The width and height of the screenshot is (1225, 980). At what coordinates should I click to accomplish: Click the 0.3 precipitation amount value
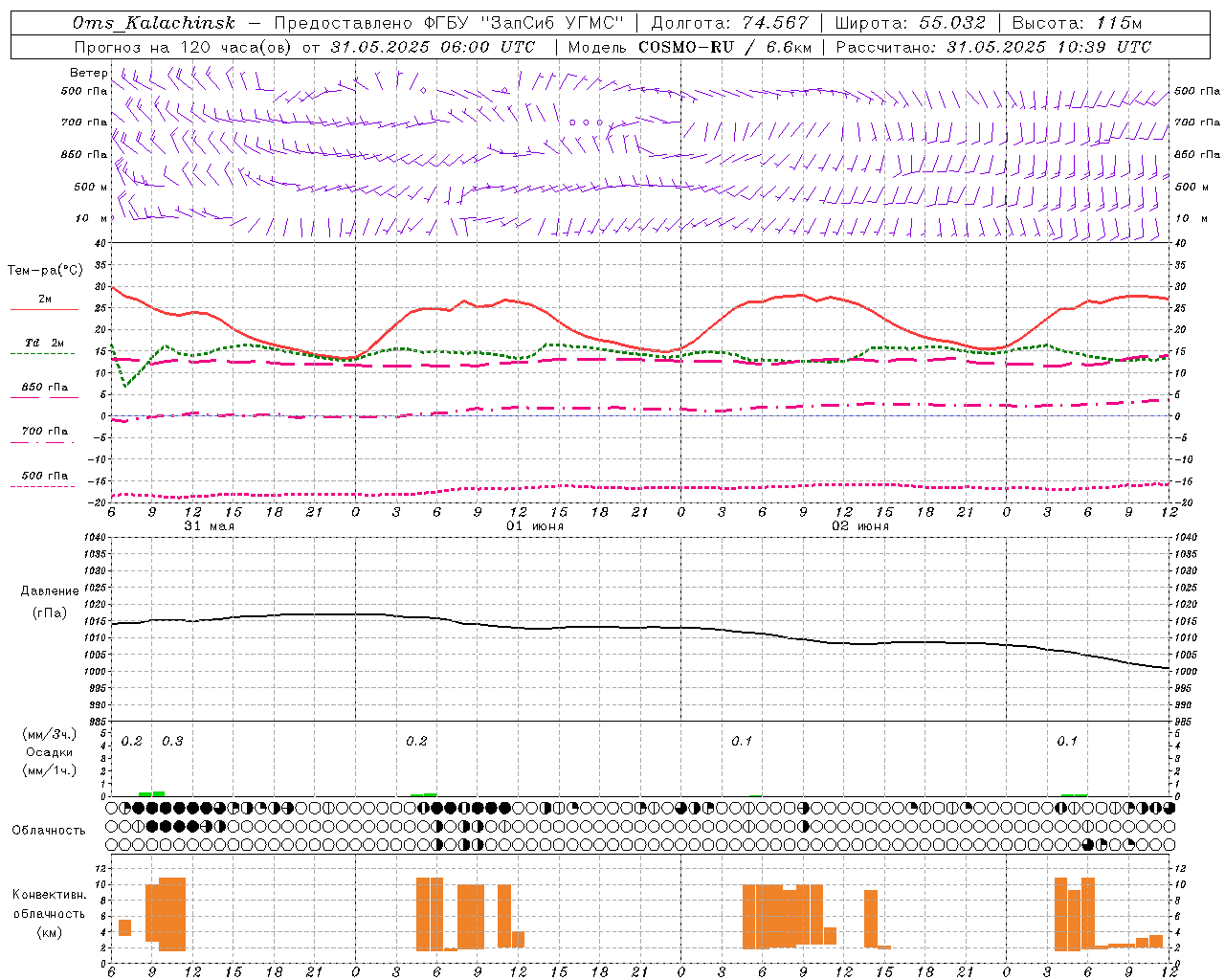click(172, 742)
